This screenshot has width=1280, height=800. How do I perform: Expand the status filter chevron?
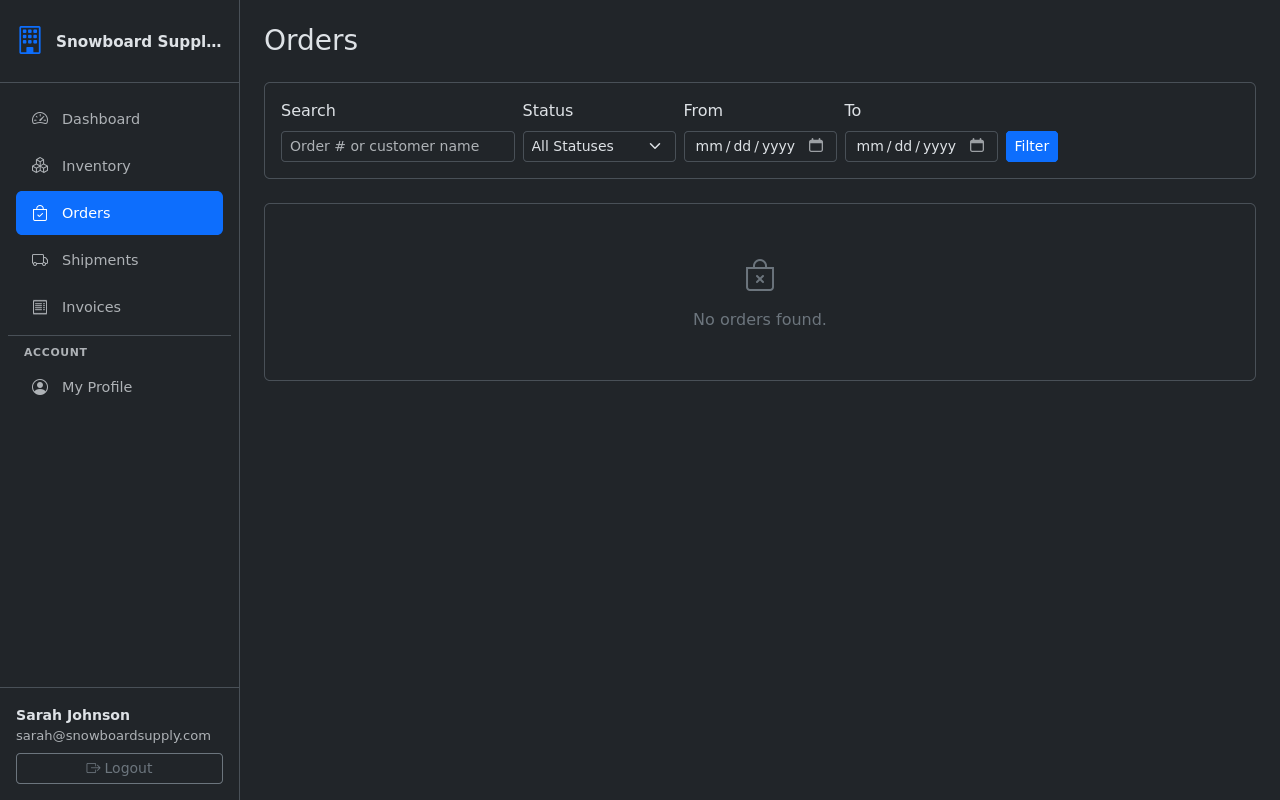click(655, 146)
